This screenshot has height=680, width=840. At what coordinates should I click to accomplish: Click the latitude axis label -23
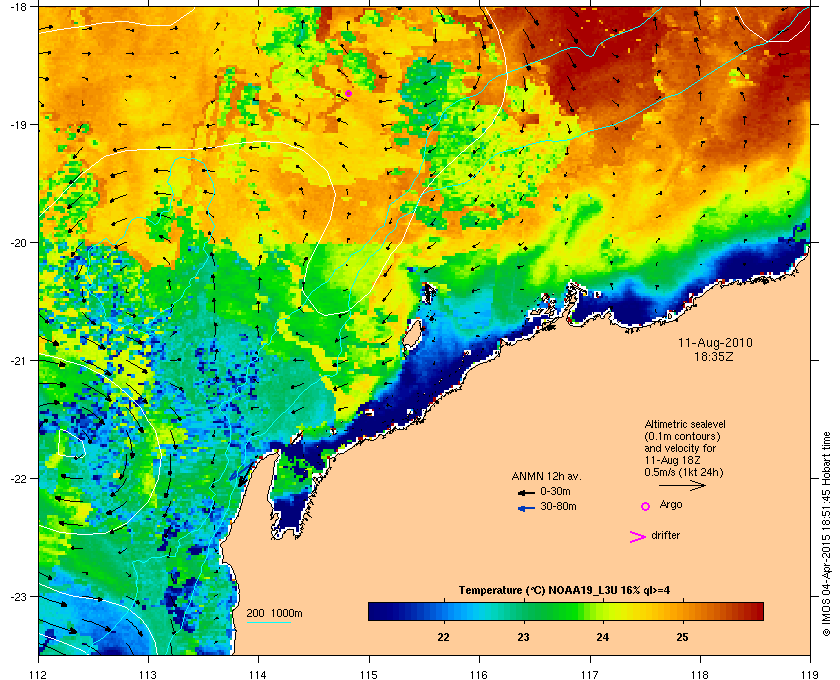click(18, 596)
